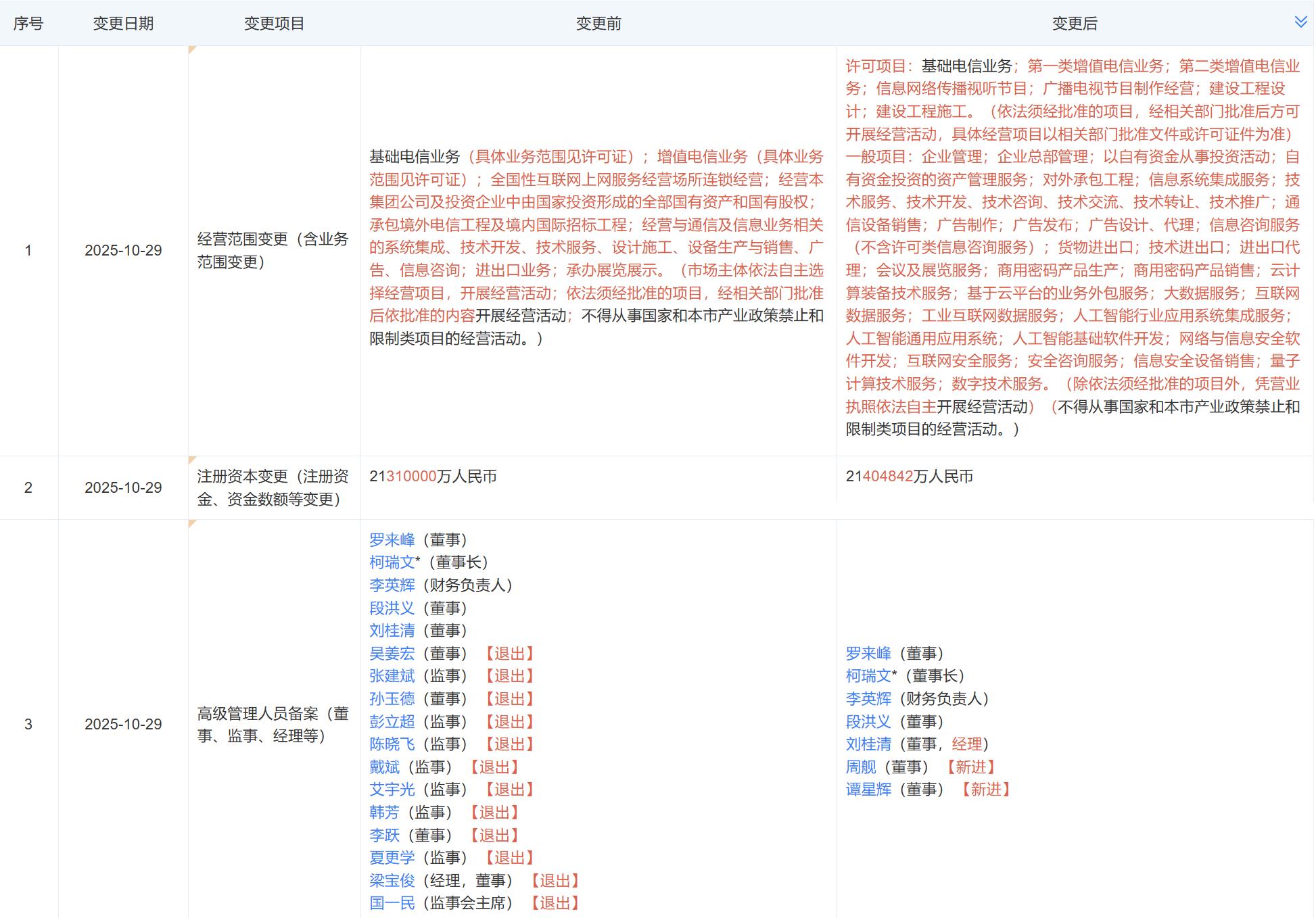Click the double-chevron expand icon in header
The width and height of the screenshot is (1316, 918).
point(1300,22)
